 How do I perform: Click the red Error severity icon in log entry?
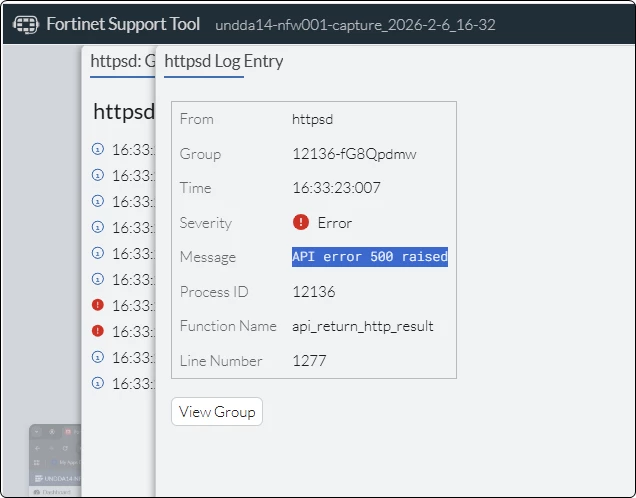point(301,222)
